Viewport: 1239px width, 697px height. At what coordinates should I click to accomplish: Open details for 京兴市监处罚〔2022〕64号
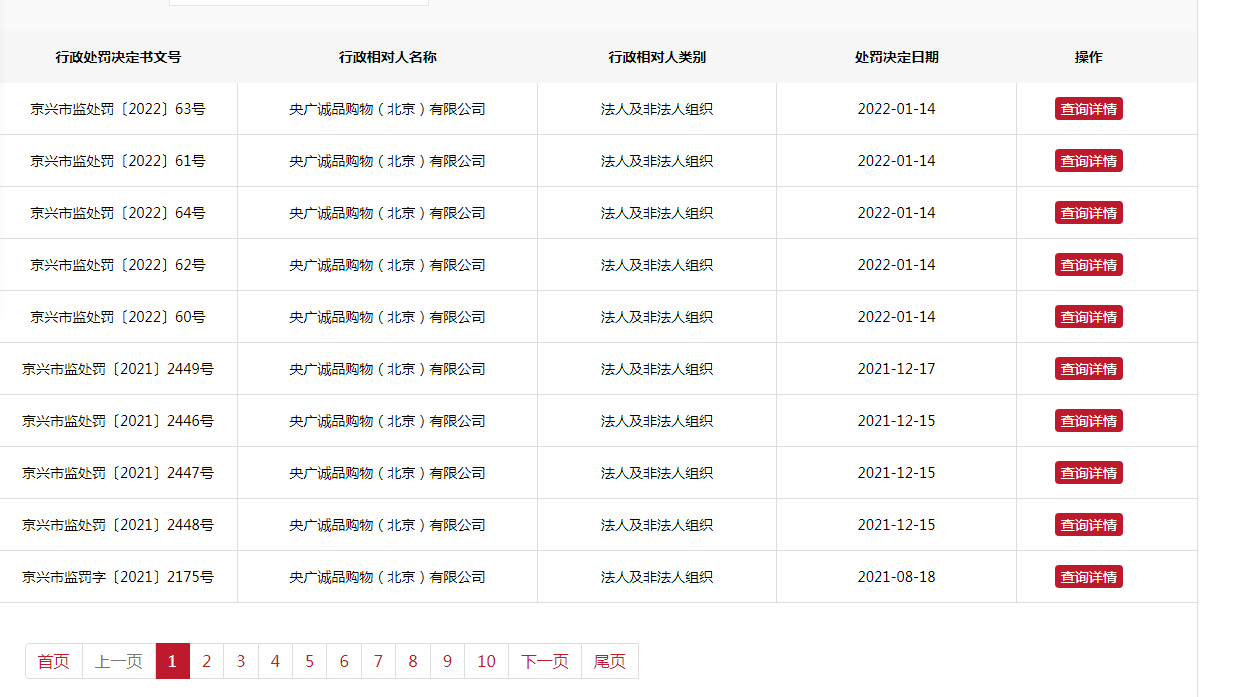click(1088, 213)
